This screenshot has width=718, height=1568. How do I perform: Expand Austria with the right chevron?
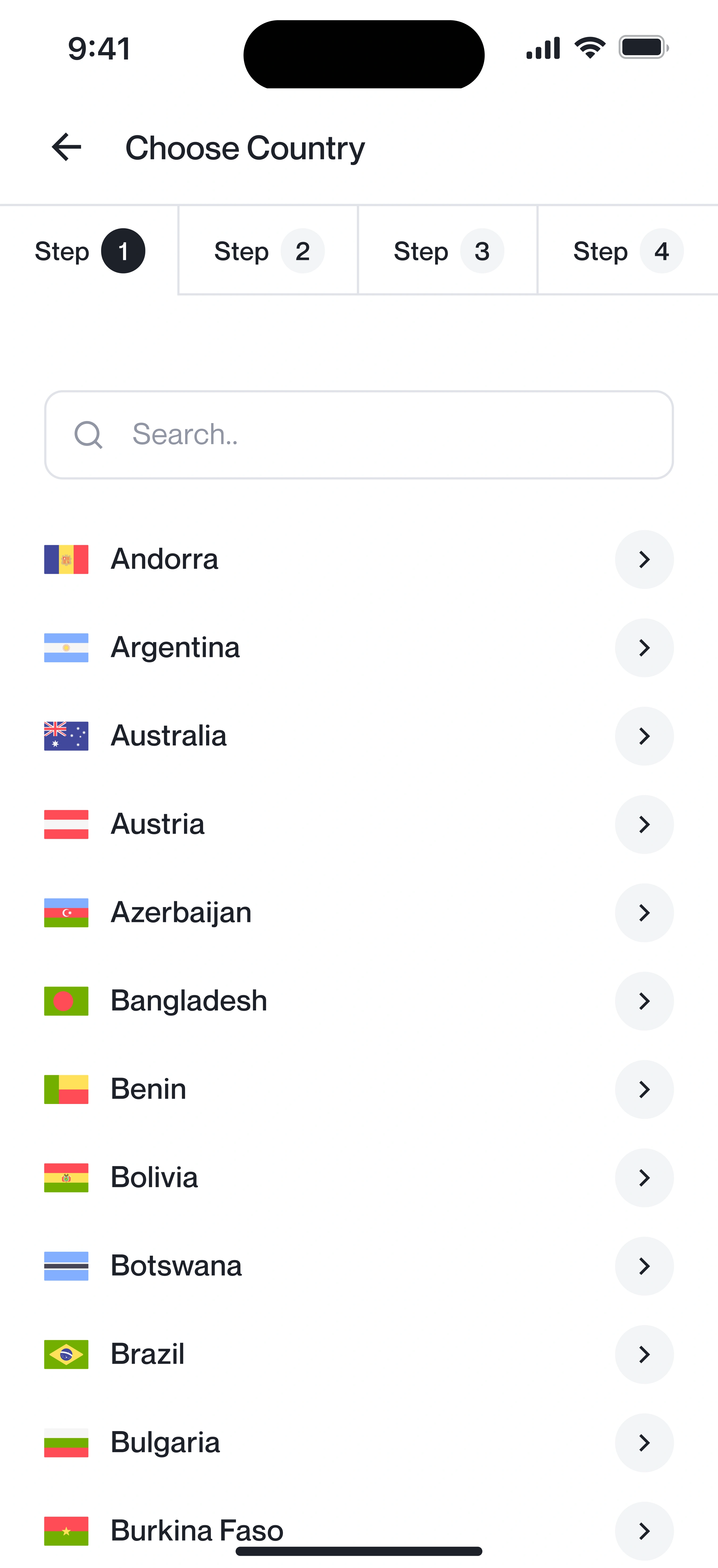coord(644,824)
